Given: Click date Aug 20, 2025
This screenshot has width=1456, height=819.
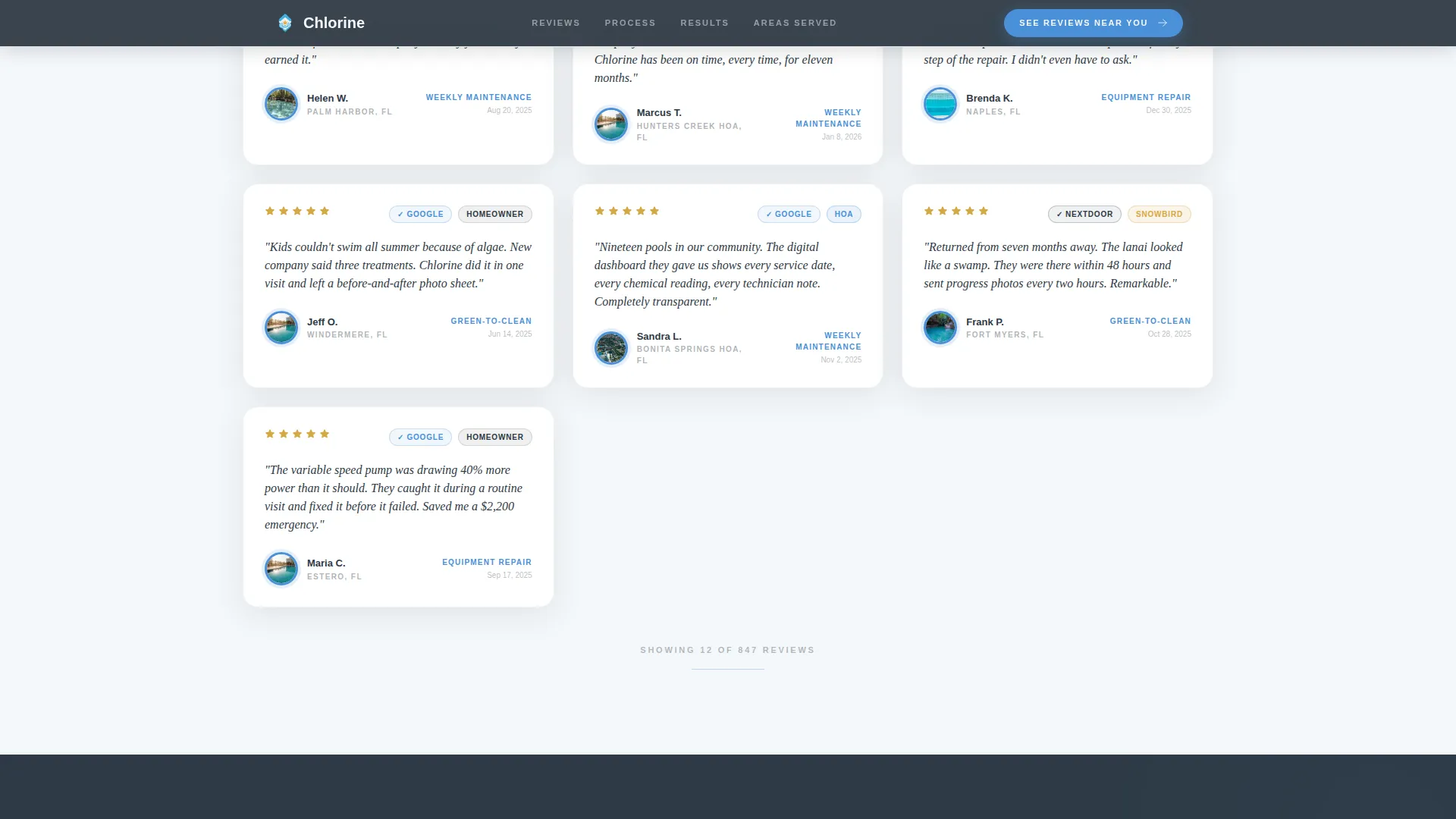Looking at the screenshot, I should [x=510, y=110].
